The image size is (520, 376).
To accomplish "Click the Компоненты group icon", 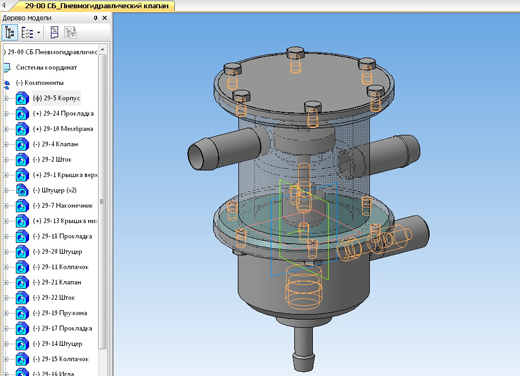I will pos(7,85).
